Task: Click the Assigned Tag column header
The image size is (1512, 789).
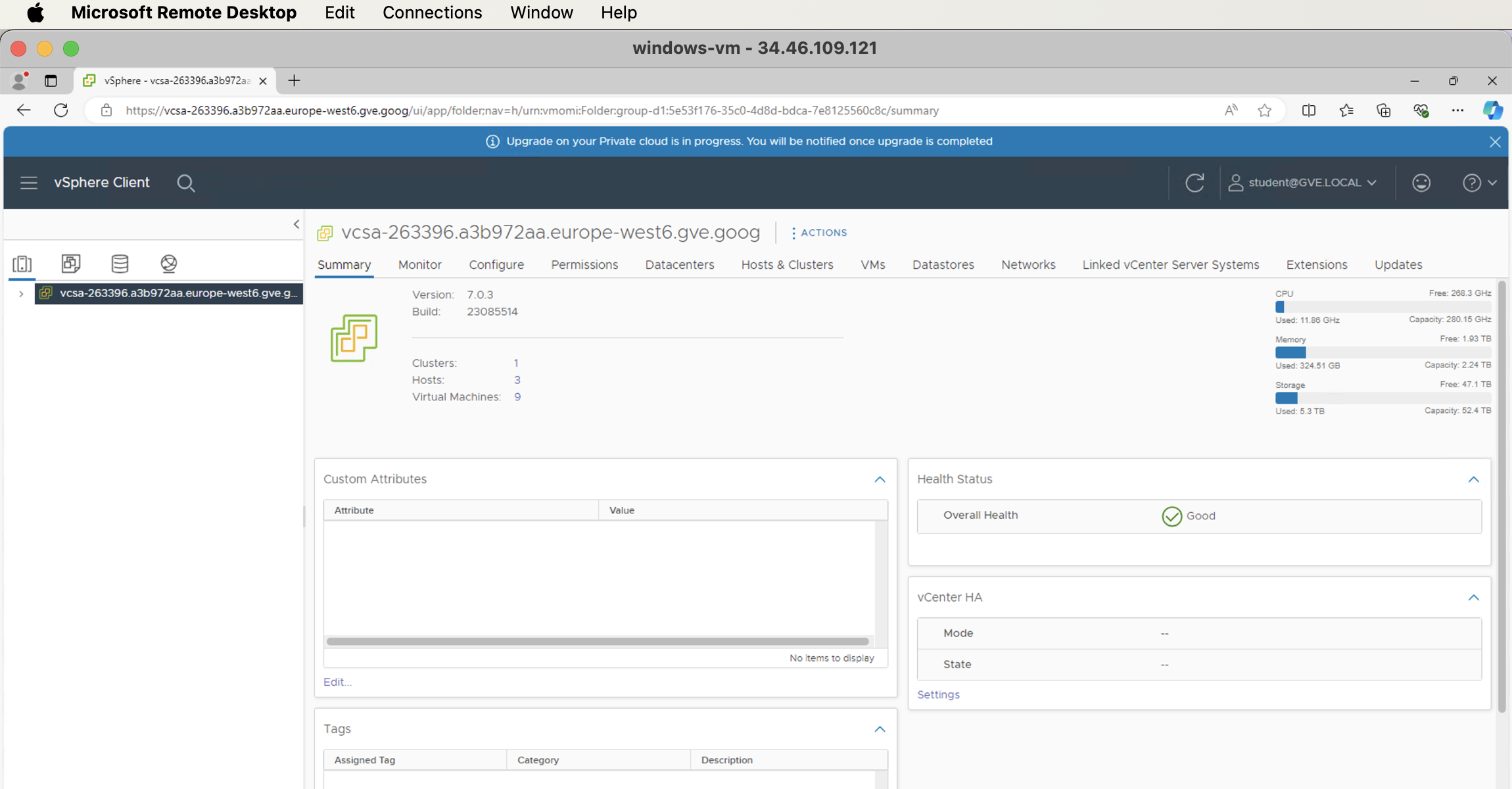Action: click(415, 760)
